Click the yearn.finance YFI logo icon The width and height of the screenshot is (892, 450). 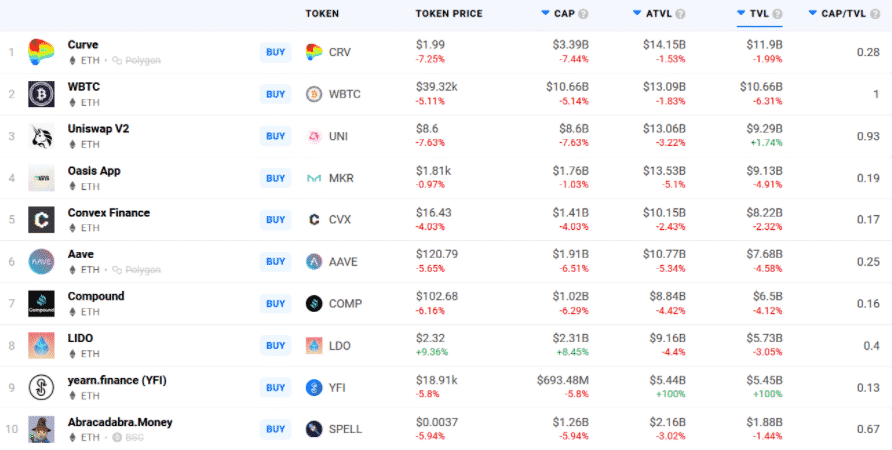pos(41,387)
